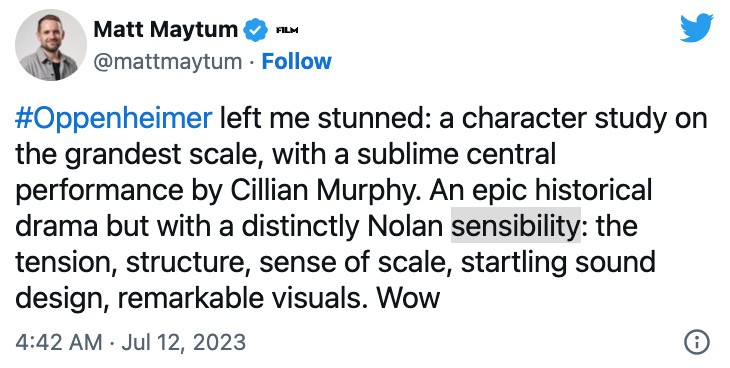The image size is (730, 368).
Task: Click the Jul 12, 2023 date
Action: 184,342
